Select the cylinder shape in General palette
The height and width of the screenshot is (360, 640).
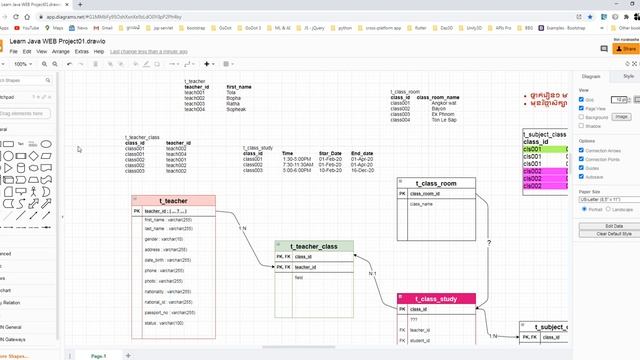point(21,168)
